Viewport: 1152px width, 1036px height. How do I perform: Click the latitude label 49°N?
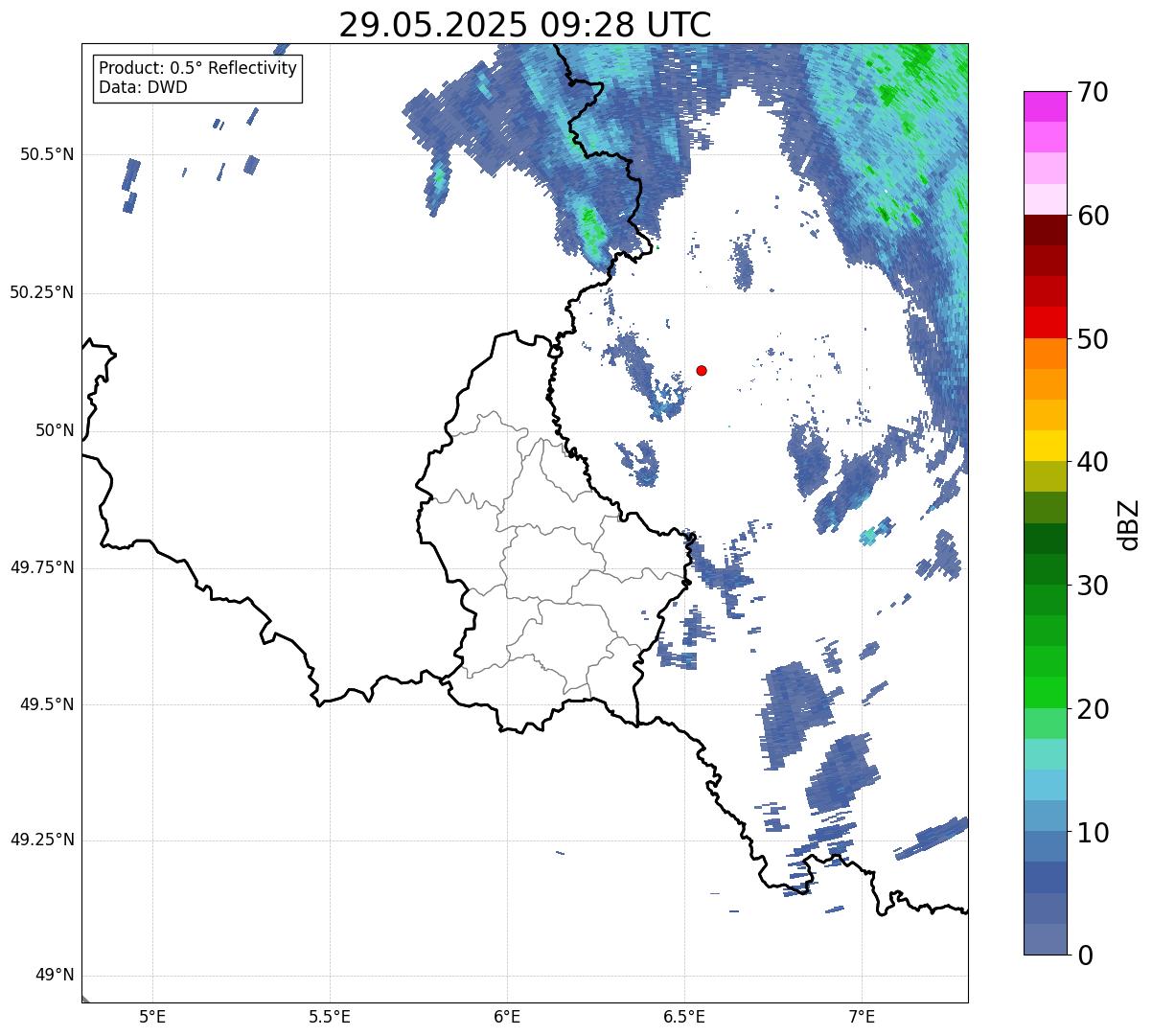click(55, 976)
